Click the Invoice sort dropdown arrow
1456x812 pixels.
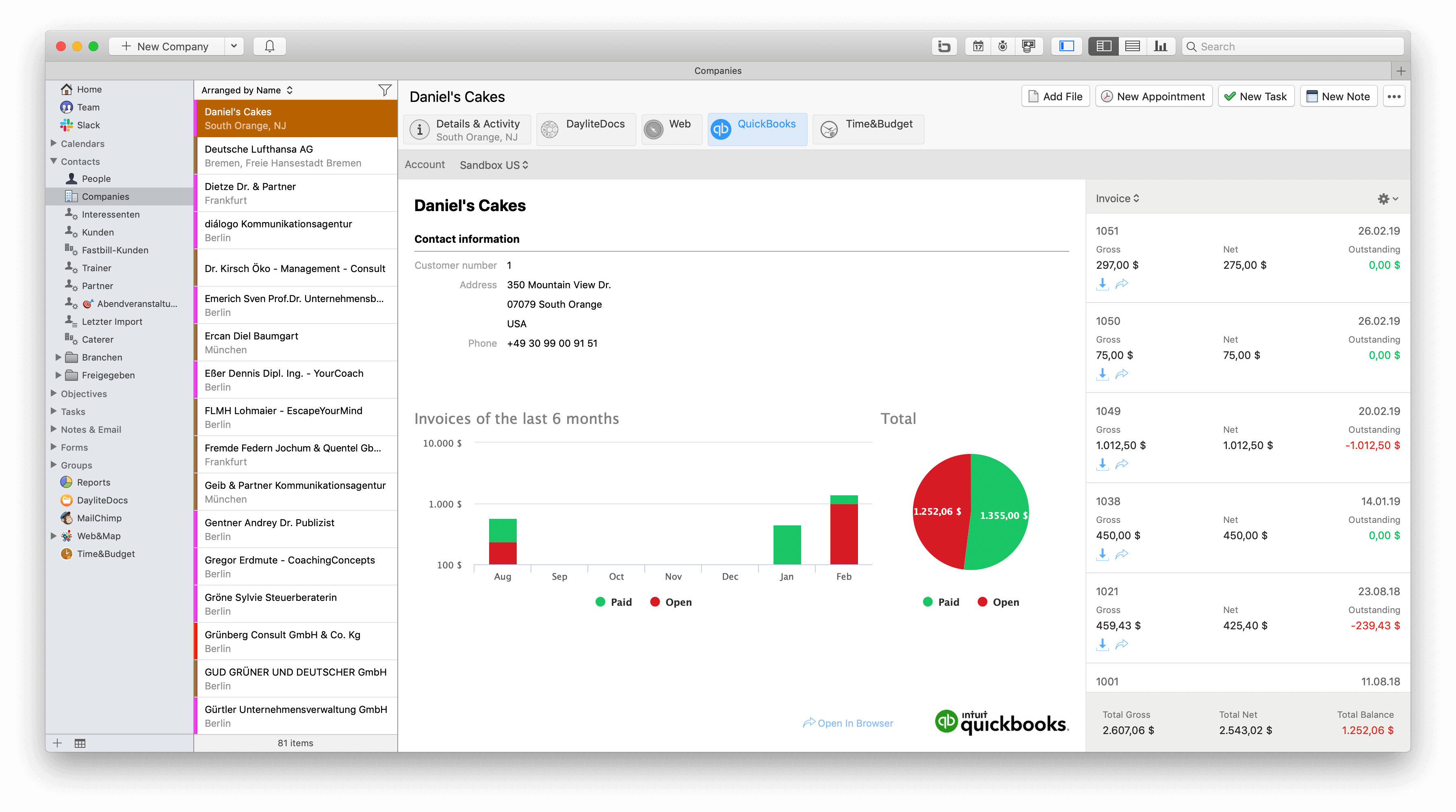point(1136,198)
